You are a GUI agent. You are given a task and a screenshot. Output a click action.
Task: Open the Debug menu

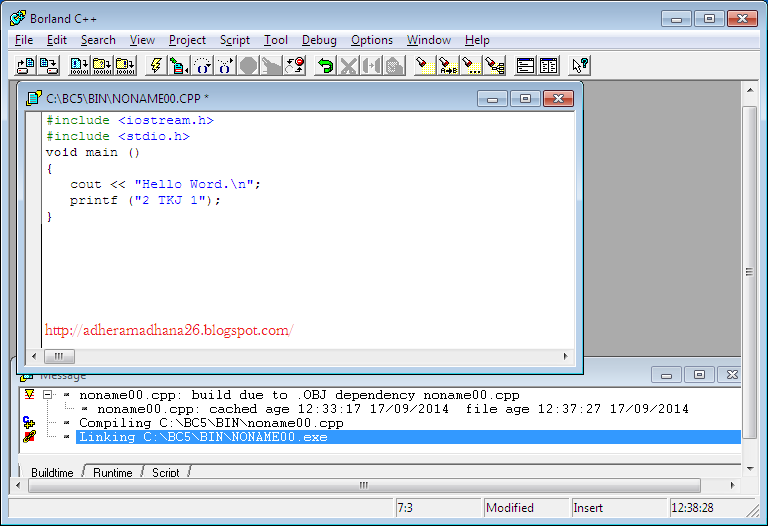coord(319,40)
